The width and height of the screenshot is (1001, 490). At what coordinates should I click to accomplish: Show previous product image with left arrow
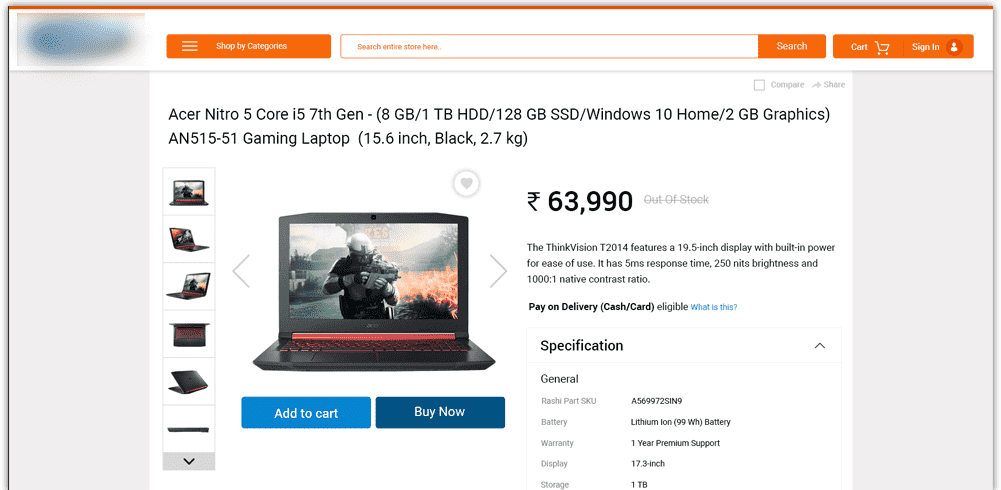coord(241,271)
